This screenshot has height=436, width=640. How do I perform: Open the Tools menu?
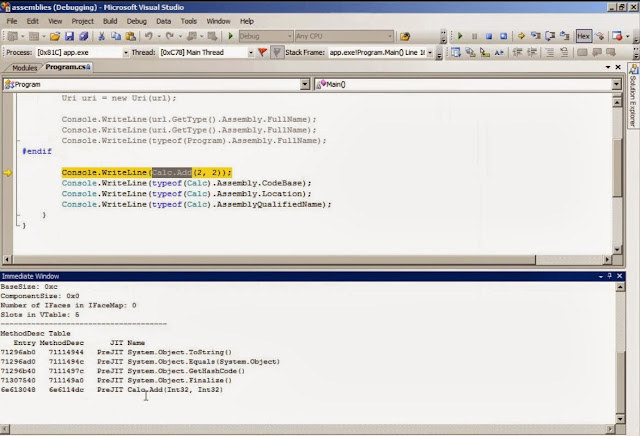click(x=189, y=21)
